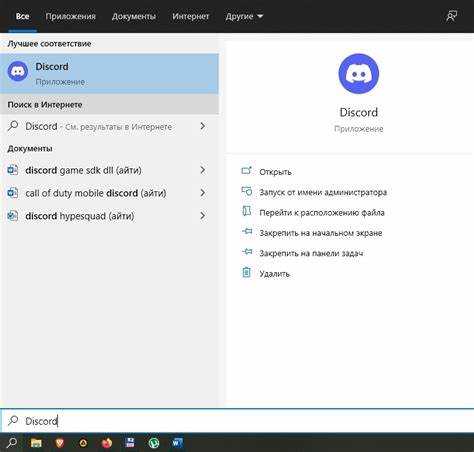474x452 pixels.
Task: Click the taskbar search magnifier icon
Action: pyautogui.click(x=12, y=443)
